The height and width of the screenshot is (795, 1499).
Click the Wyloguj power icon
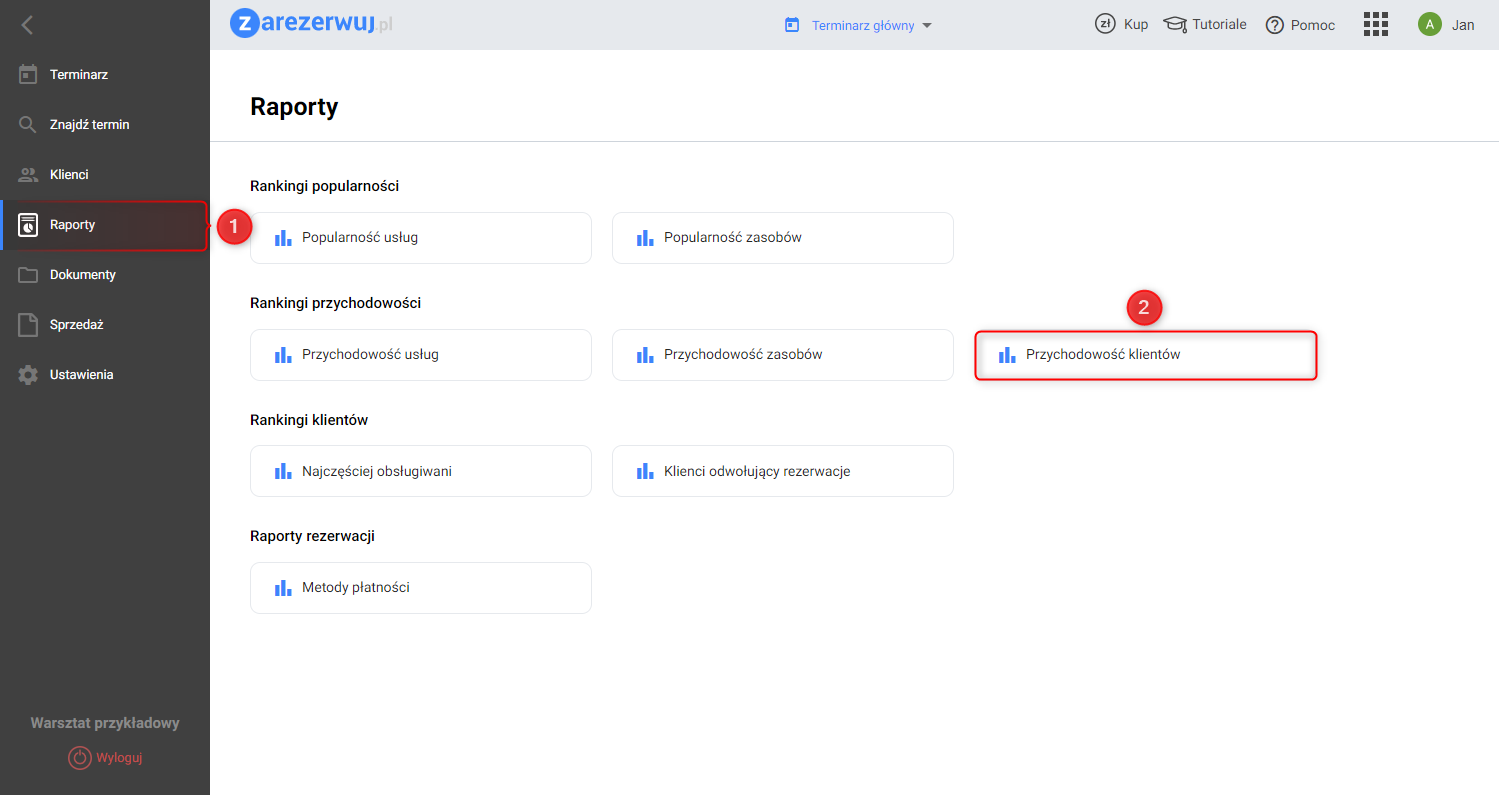[79, 758]
